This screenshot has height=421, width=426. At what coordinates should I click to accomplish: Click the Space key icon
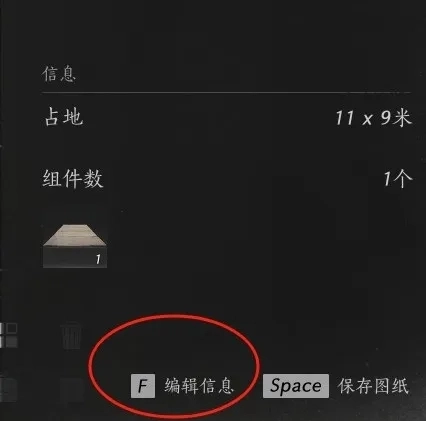click(296, 386)
